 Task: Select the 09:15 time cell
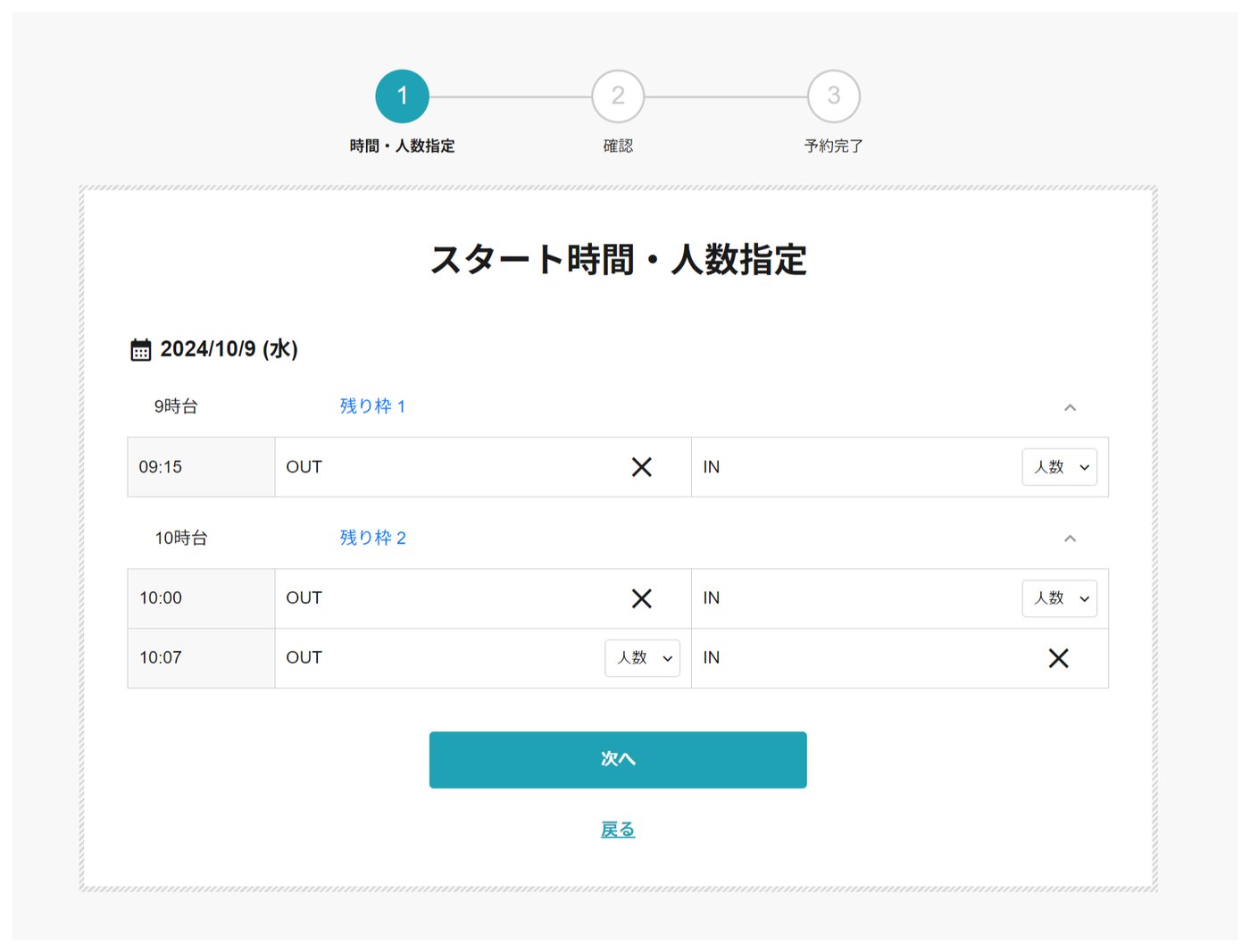202,467
